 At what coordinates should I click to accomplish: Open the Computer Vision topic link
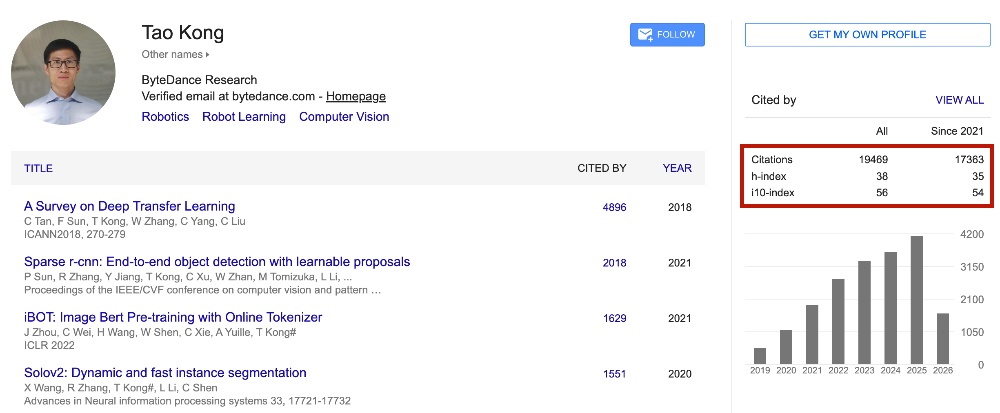[344, 117]
